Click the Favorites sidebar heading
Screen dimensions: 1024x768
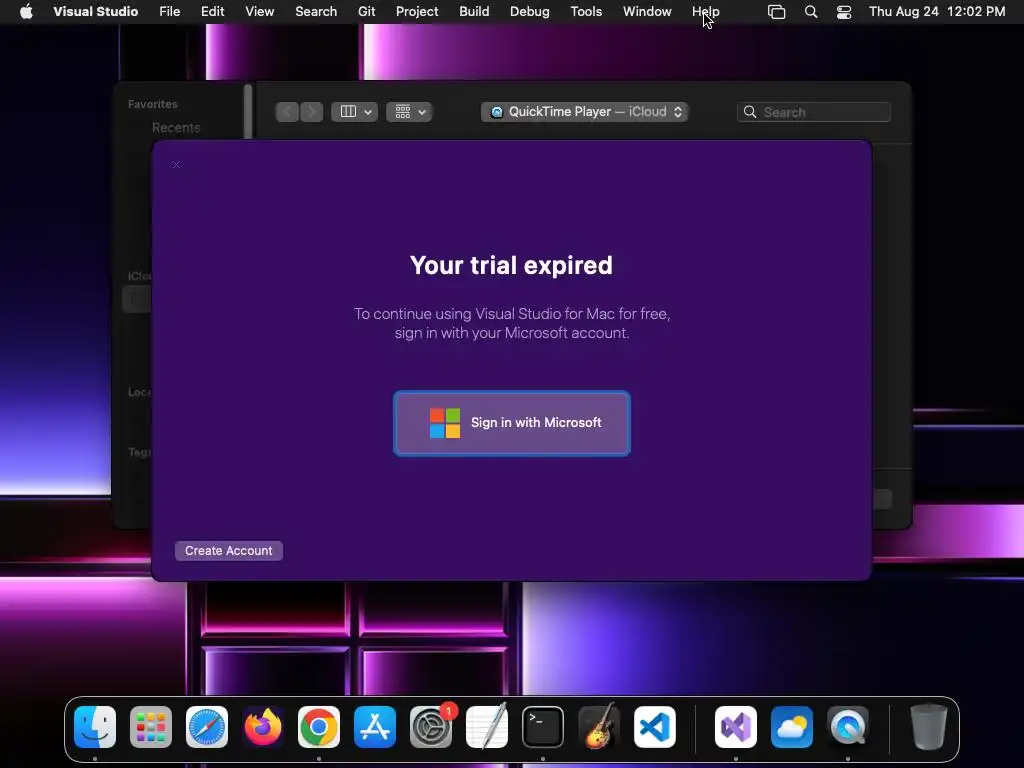pos(153,104)
